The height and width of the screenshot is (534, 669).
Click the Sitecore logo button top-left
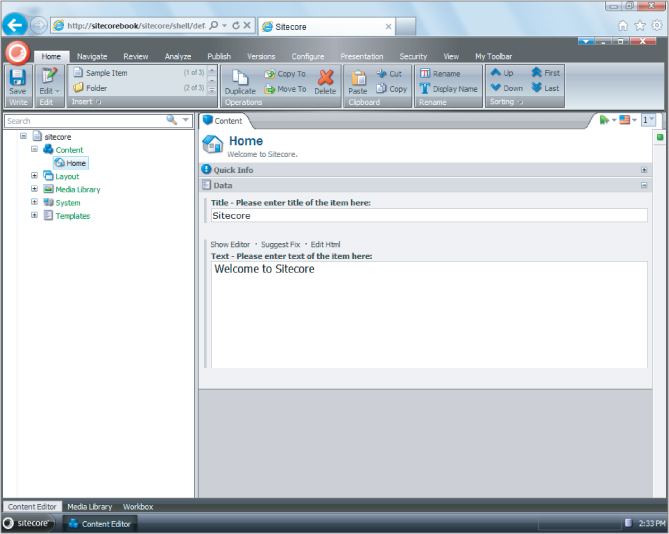[x=17, y=53]
